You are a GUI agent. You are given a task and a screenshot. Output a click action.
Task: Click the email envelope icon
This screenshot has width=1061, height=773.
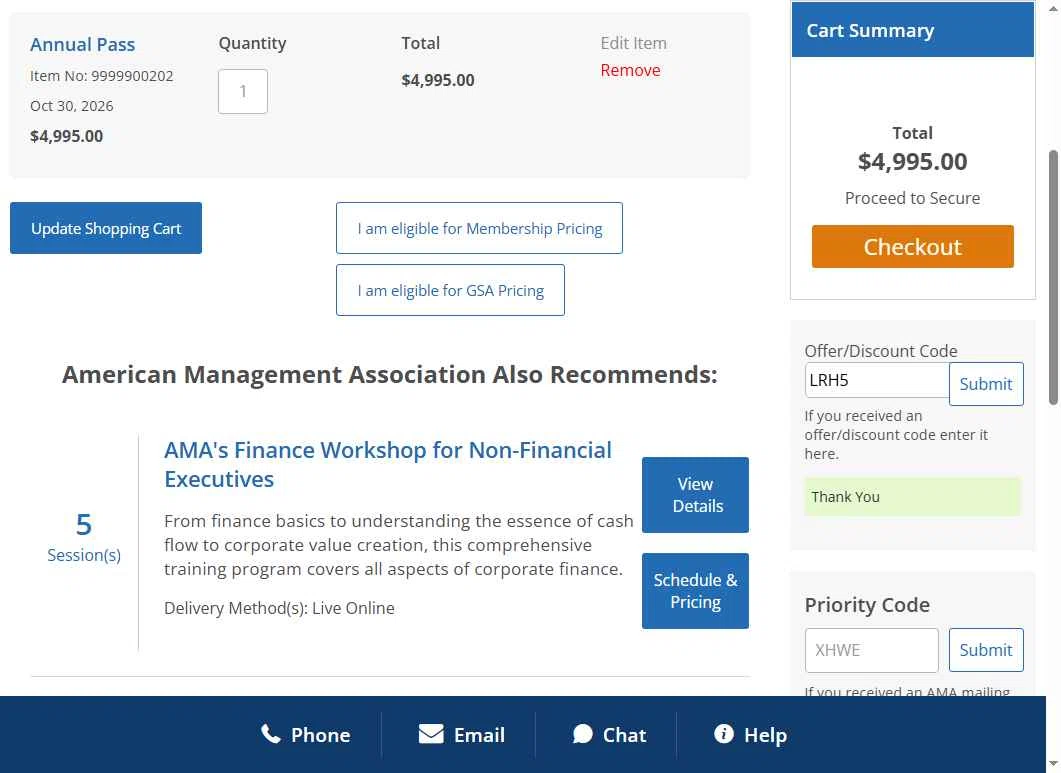(x=431, y=734)
